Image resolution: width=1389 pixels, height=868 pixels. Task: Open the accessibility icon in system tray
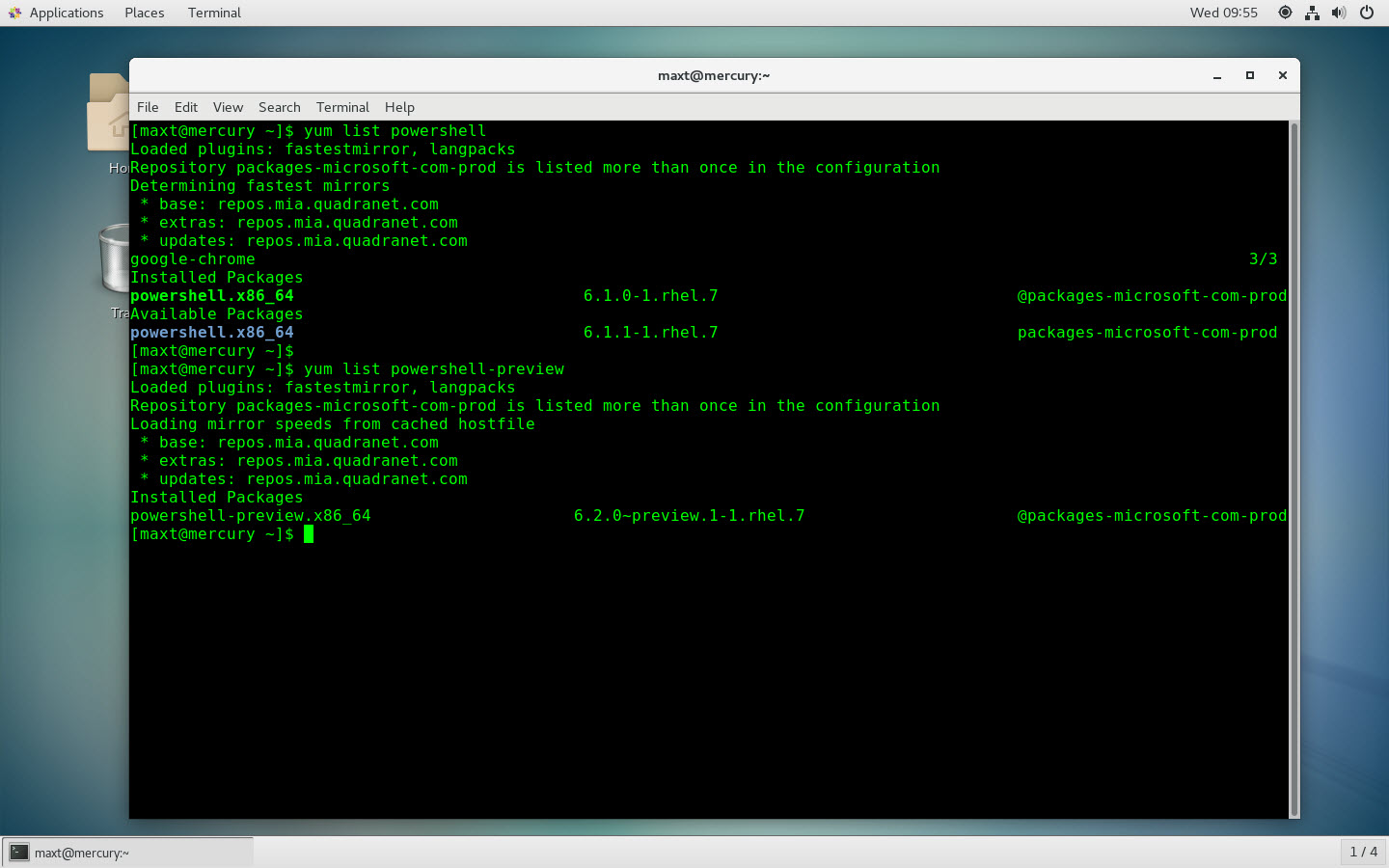1285,13
